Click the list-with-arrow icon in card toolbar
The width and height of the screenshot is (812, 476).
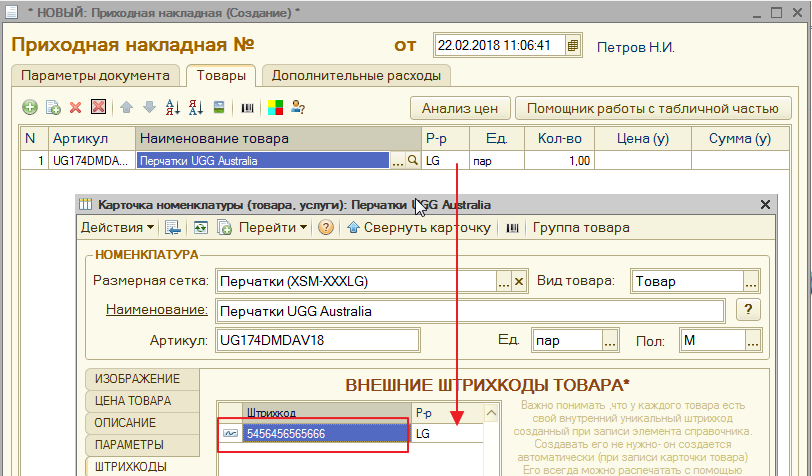(172, 227)
